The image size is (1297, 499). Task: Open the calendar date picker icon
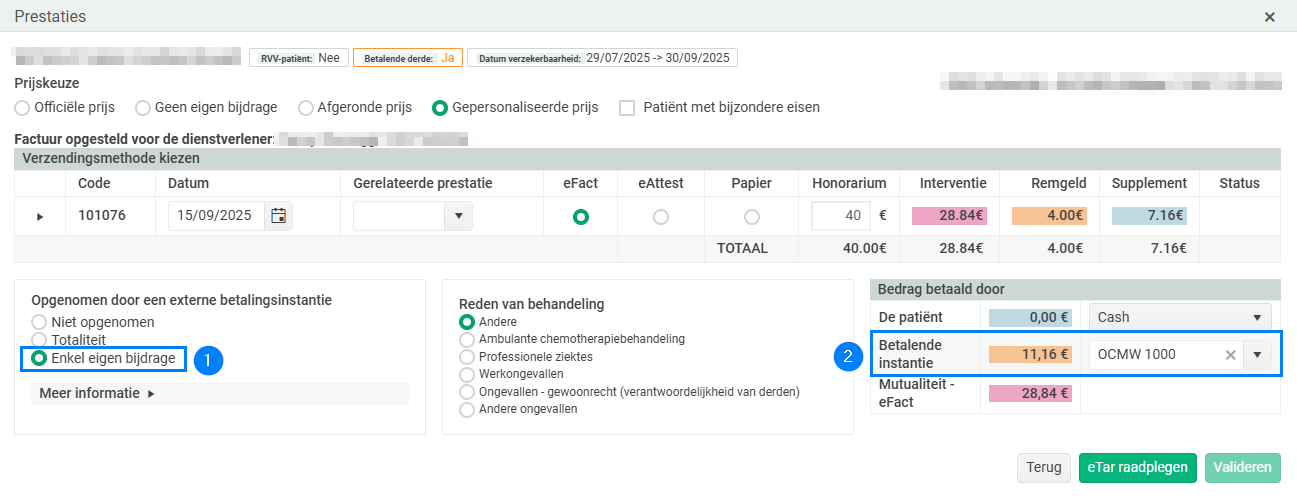(278, 216)
